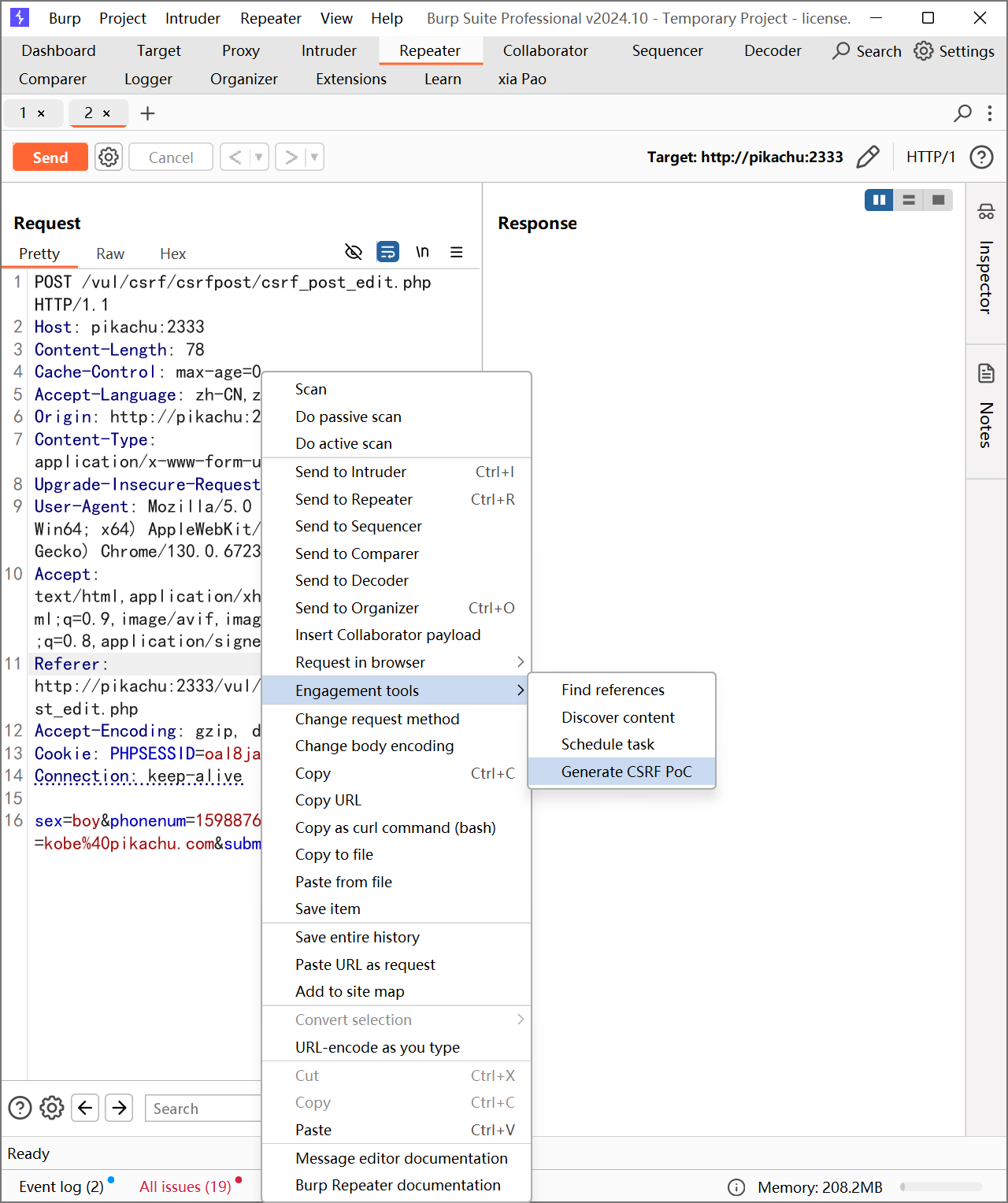This screenshot has width=1008, height=1203.
Task: Go back in request history
Action: 235,157
